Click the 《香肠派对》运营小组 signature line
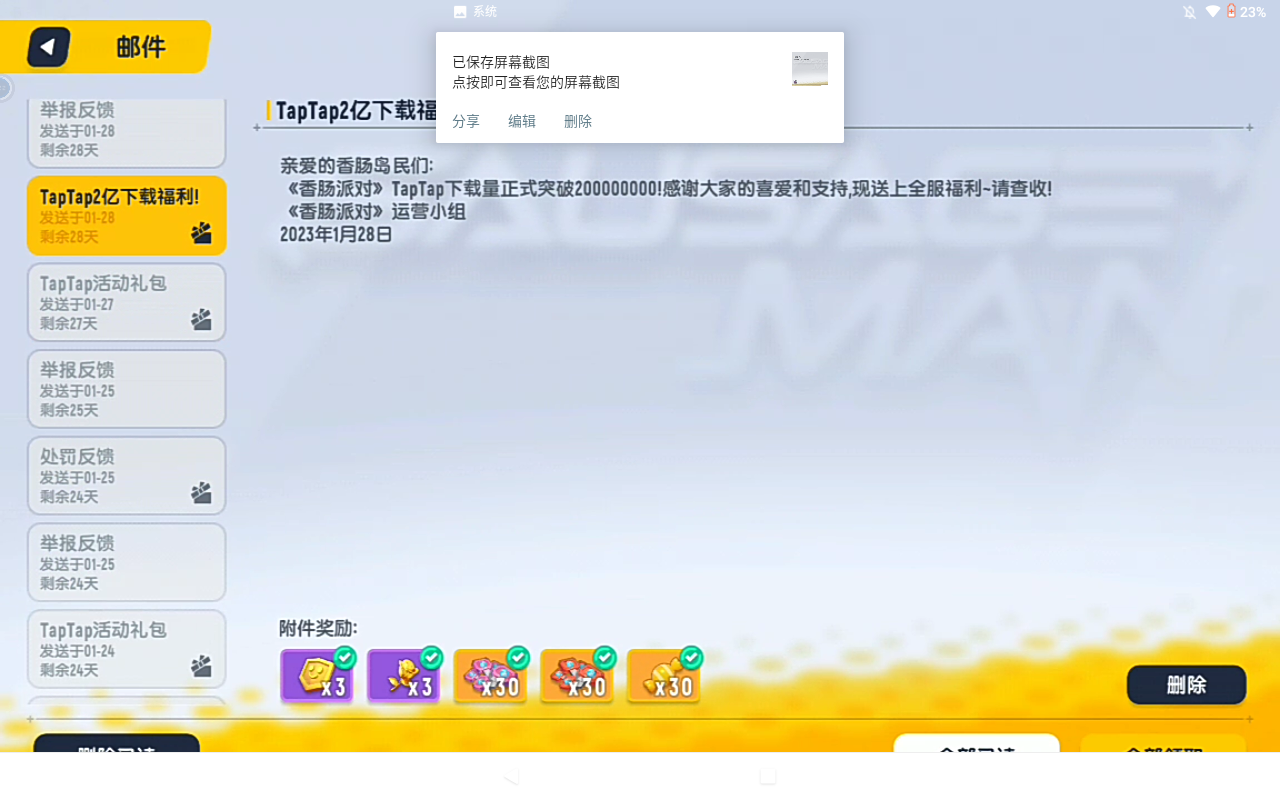The width and height of the screenshot is (1280, 800). [x=373, y=212]
